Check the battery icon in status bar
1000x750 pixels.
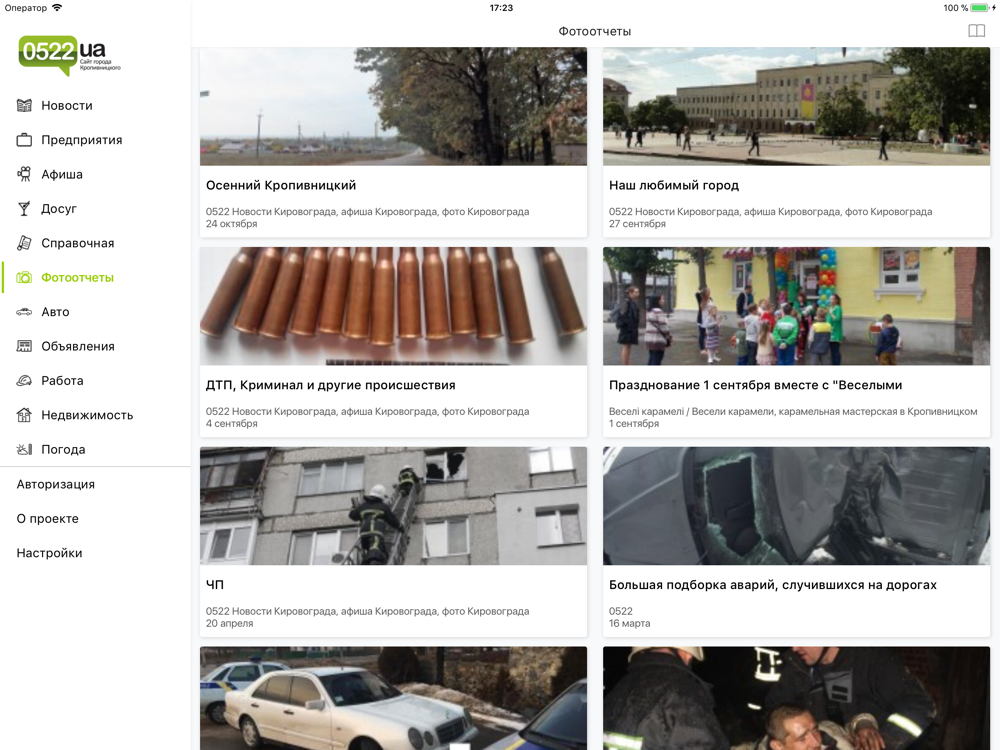click(981, 8)
